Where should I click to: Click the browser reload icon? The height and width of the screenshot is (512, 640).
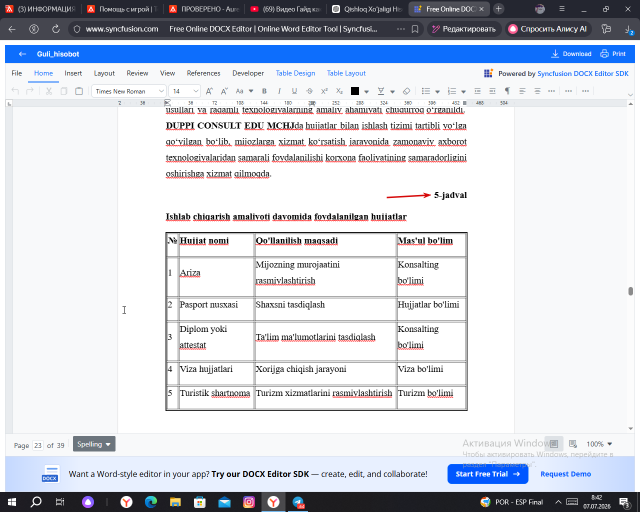(56, 29)
